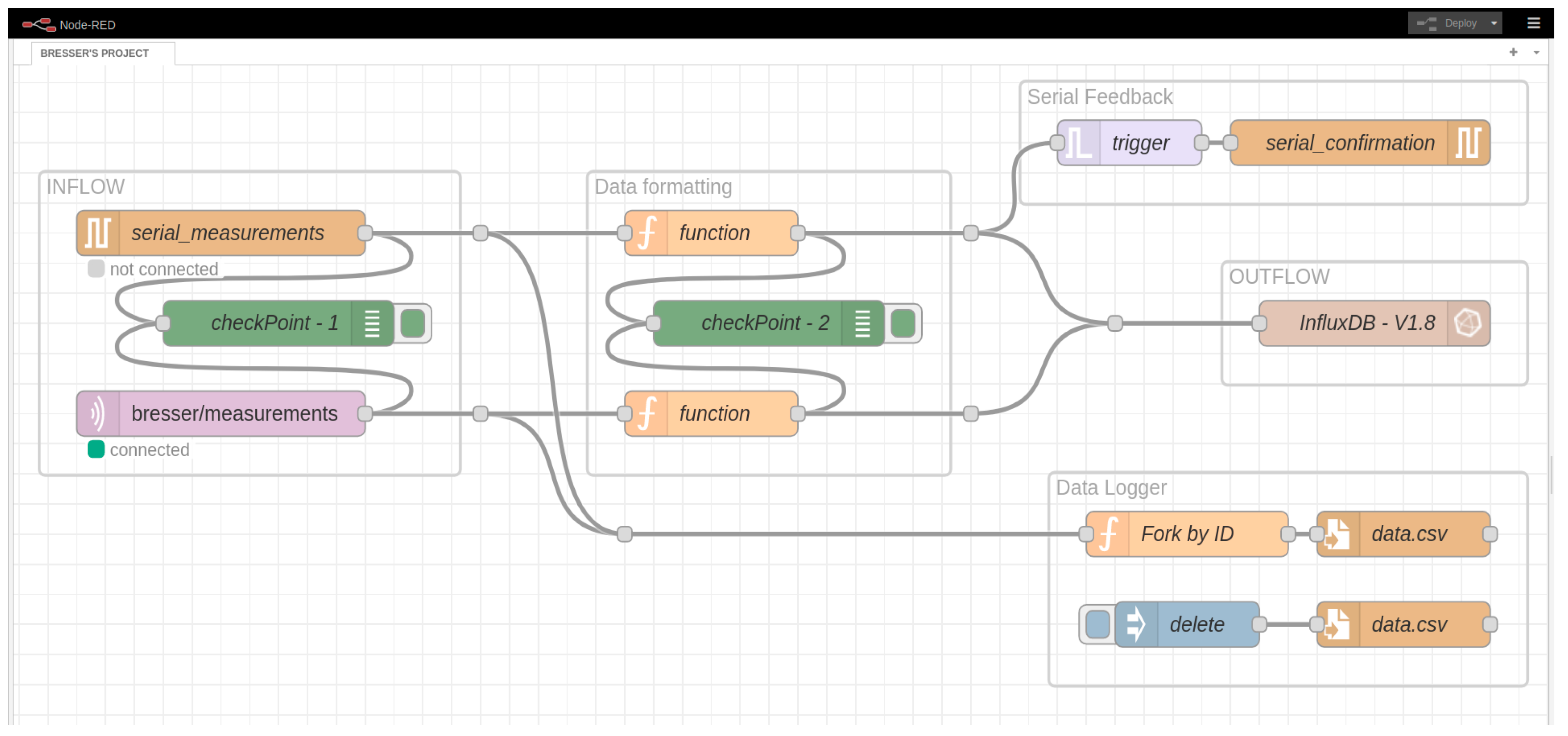Click the InfluxDB - V1.8 node icon

pos(1468,323)
